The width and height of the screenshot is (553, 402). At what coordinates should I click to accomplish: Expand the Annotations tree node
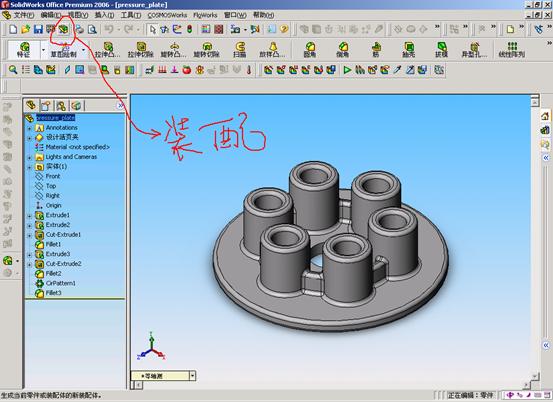pyautogui.click(x=30, y=128)
